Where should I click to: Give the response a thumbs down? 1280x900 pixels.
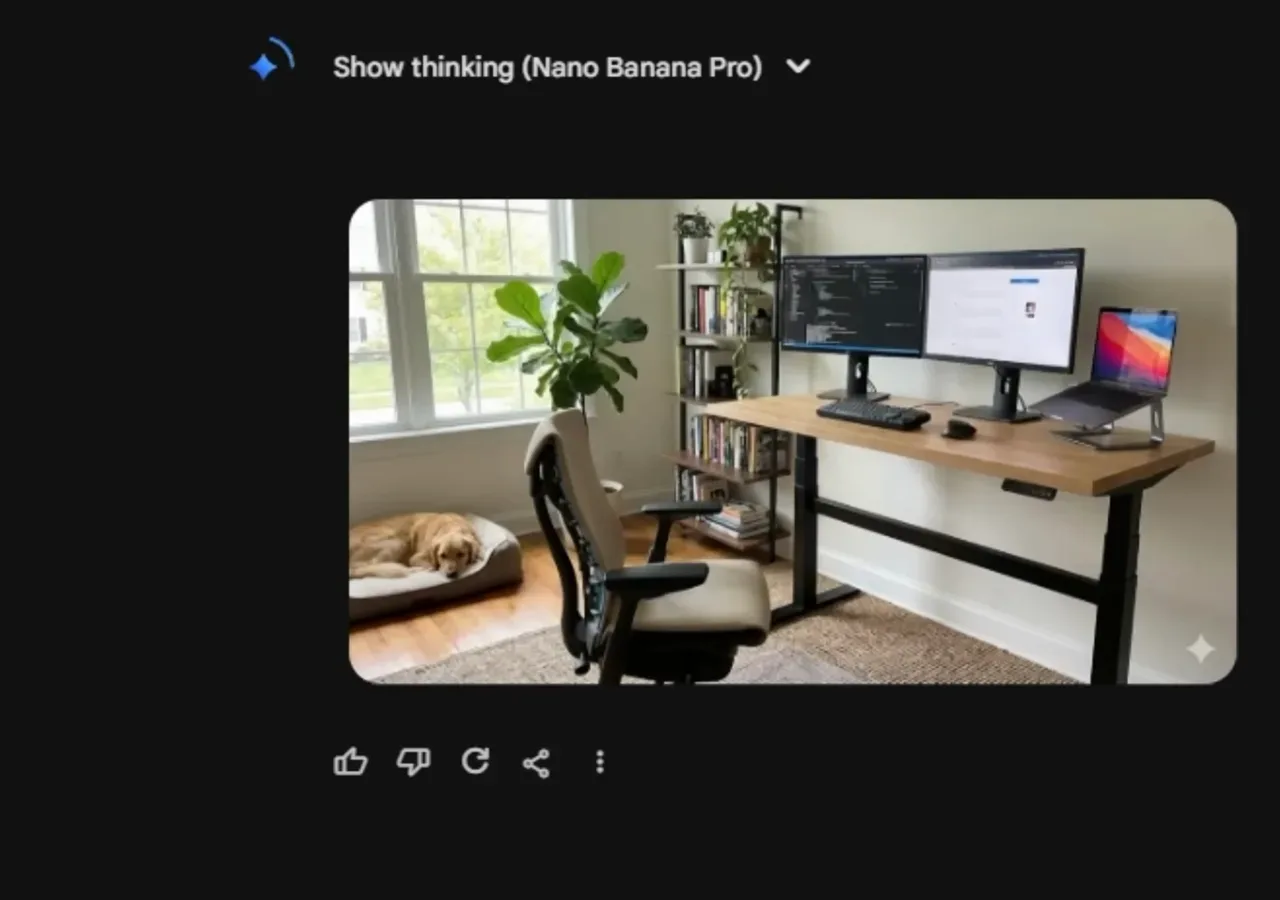[x=413, y=762]
